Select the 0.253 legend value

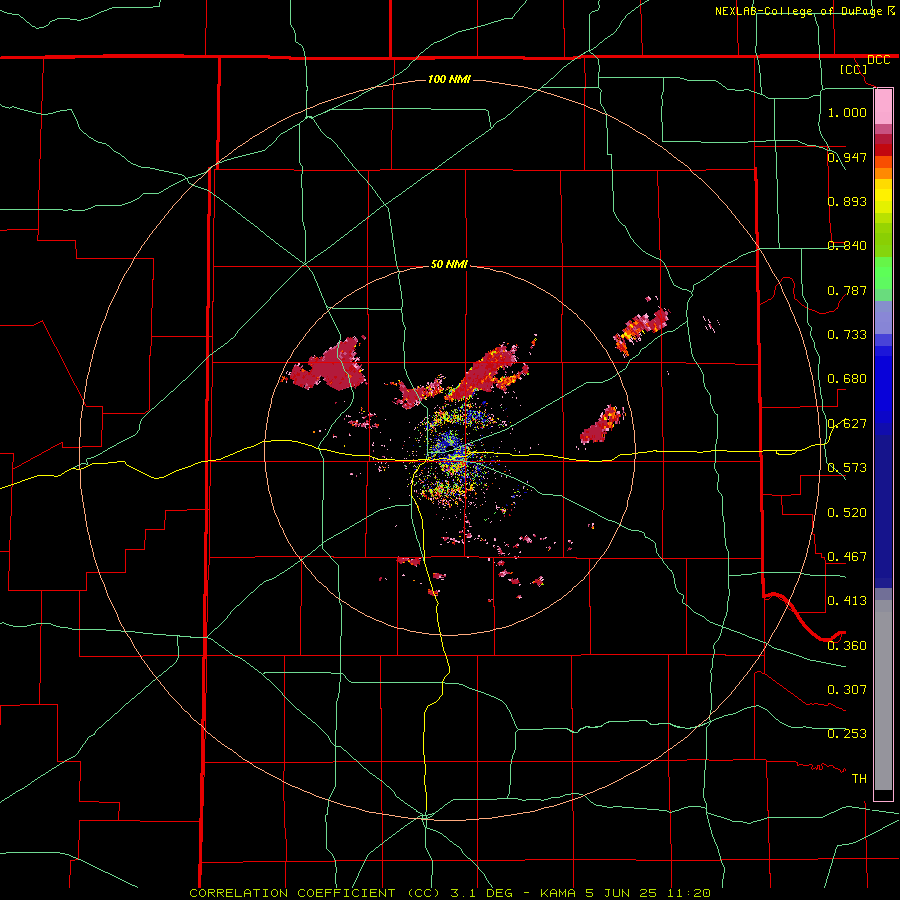847,734
